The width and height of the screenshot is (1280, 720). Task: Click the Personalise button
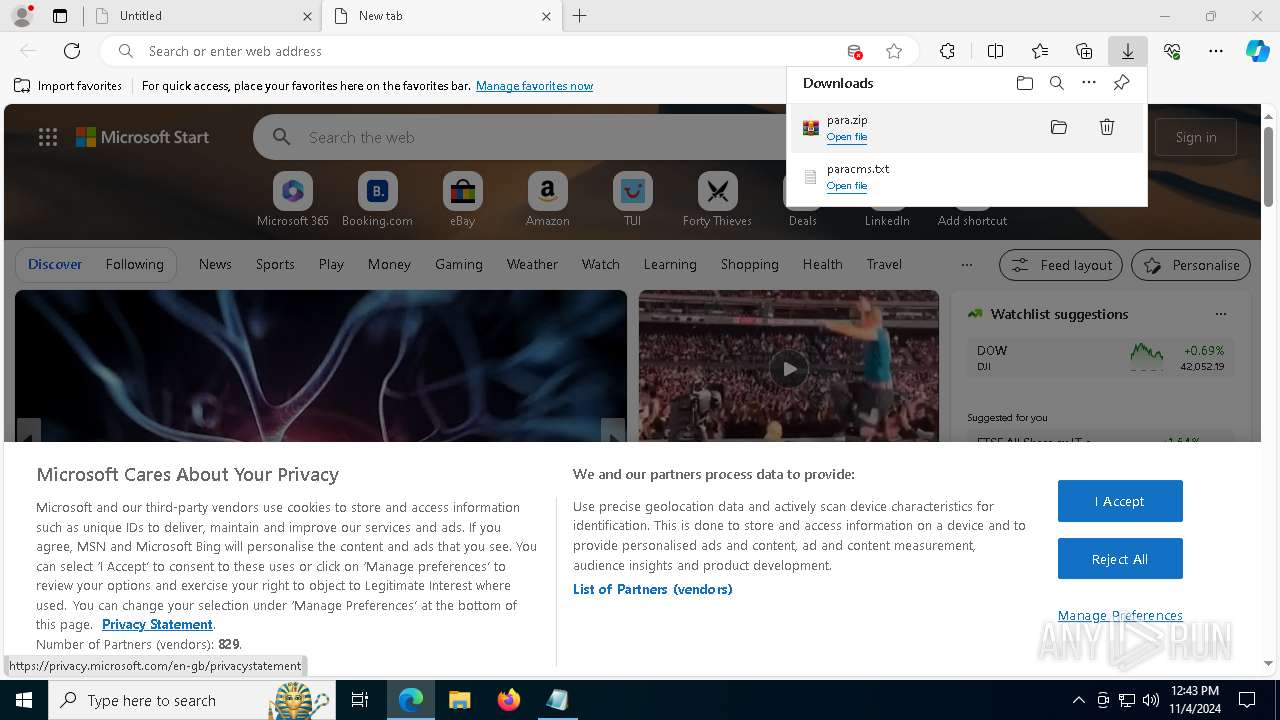(x=1191, y=265)
